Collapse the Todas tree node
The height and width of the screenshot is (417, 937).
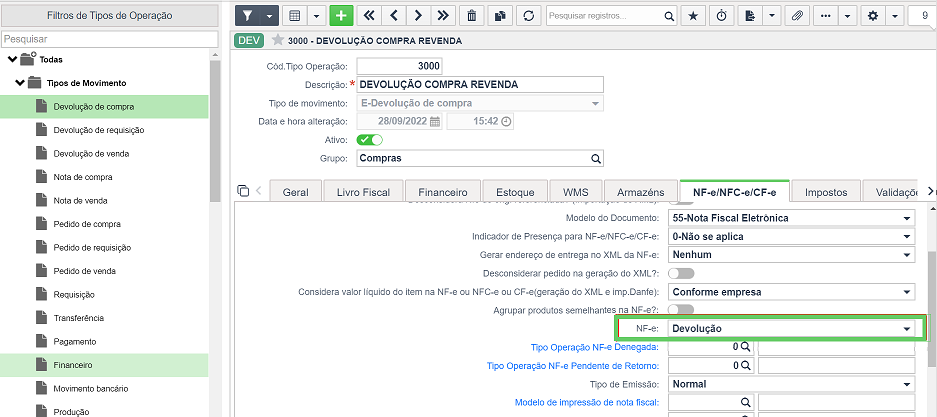tap(13, 59)
